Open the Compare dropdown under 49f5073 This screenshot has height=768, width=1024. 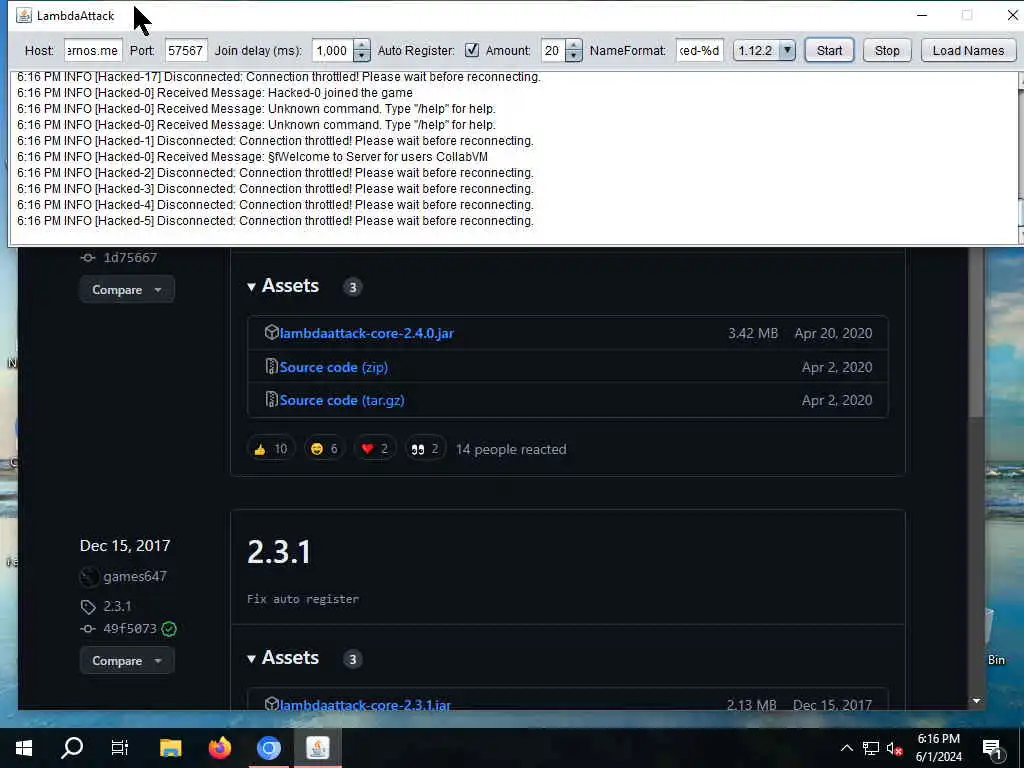127,660
